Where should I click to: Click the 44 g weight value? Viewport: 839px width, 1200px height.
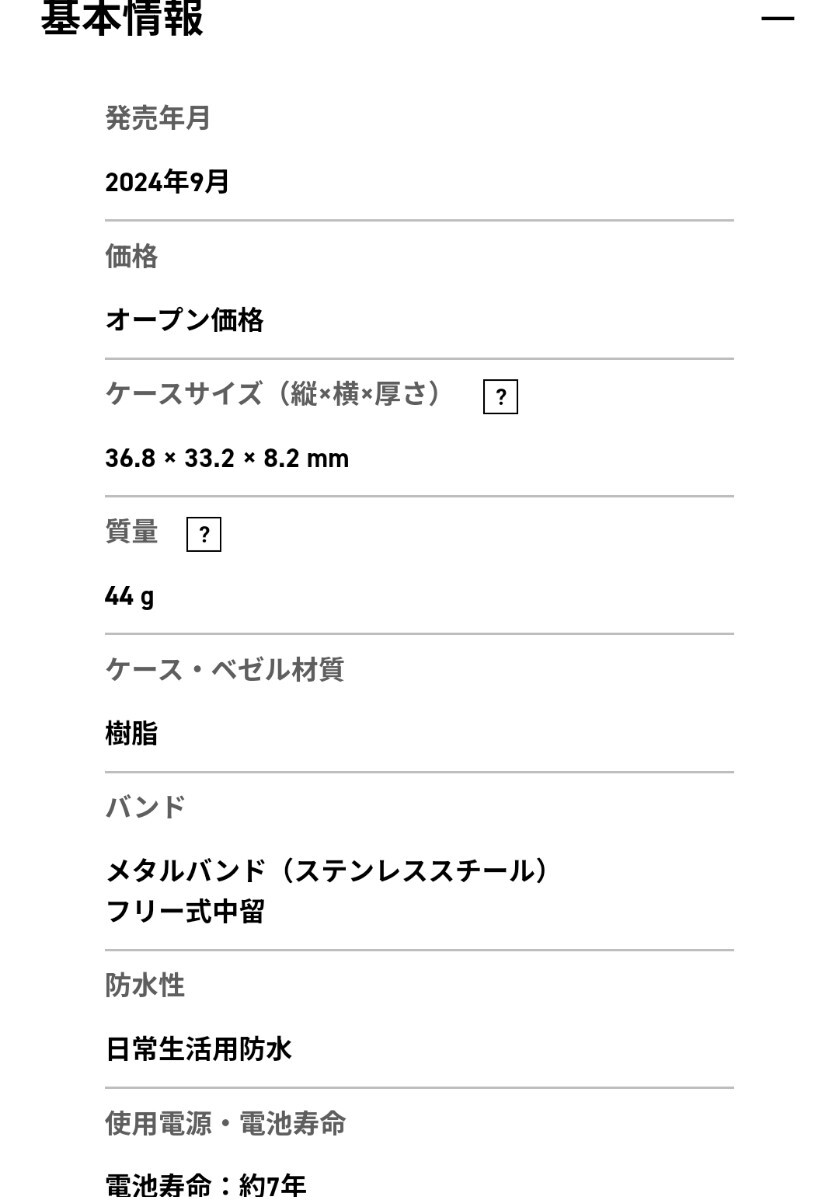(128, 596)
